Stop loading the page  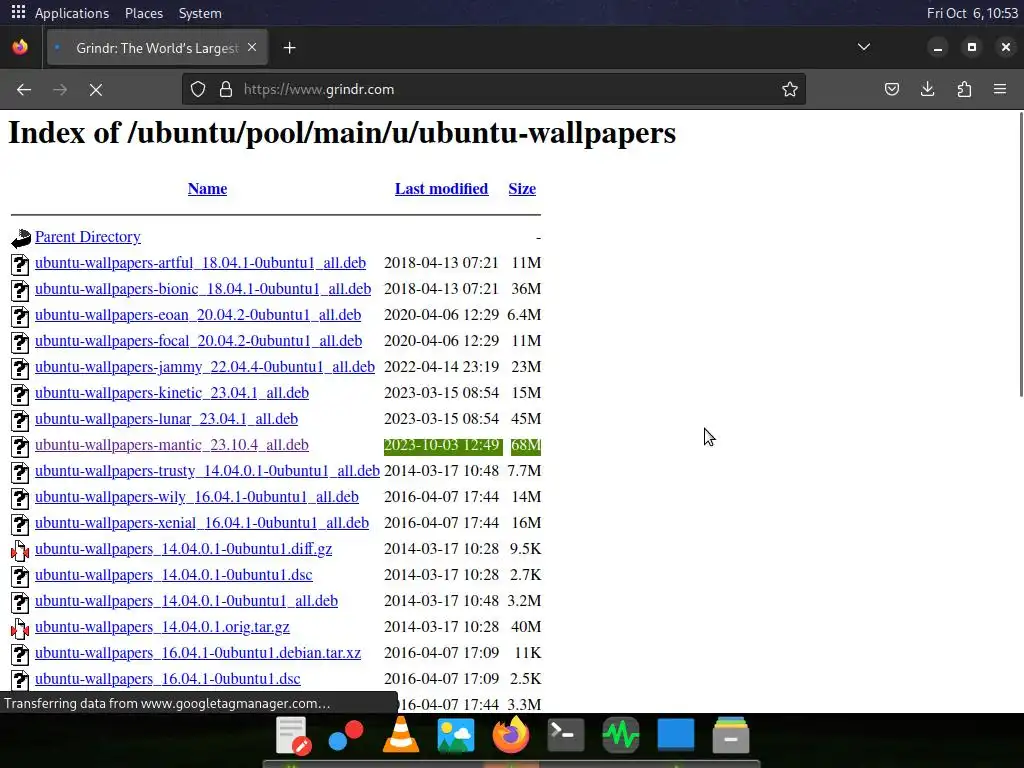coord(95,89)
